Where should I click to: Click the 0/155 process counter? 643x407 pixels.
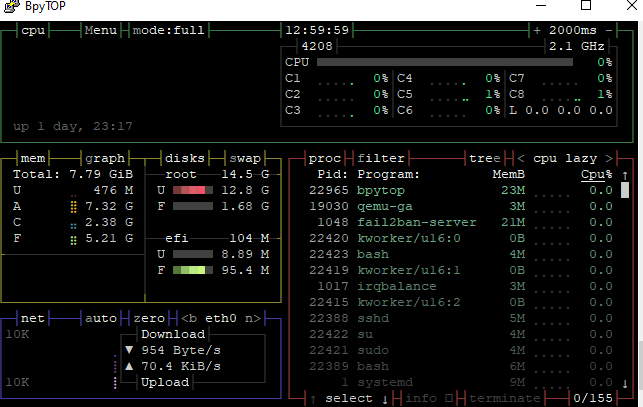(x=593, y=398)
